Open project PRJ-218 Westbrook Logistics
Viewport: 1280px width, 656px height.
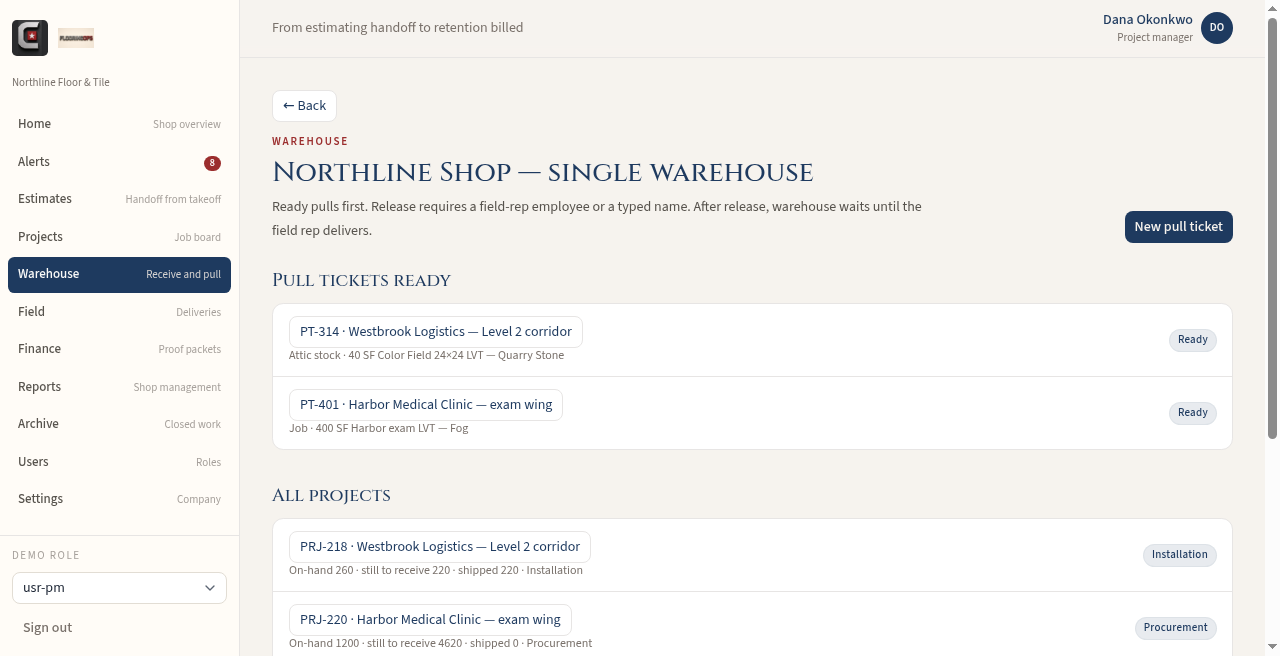[x=440, y=547]
